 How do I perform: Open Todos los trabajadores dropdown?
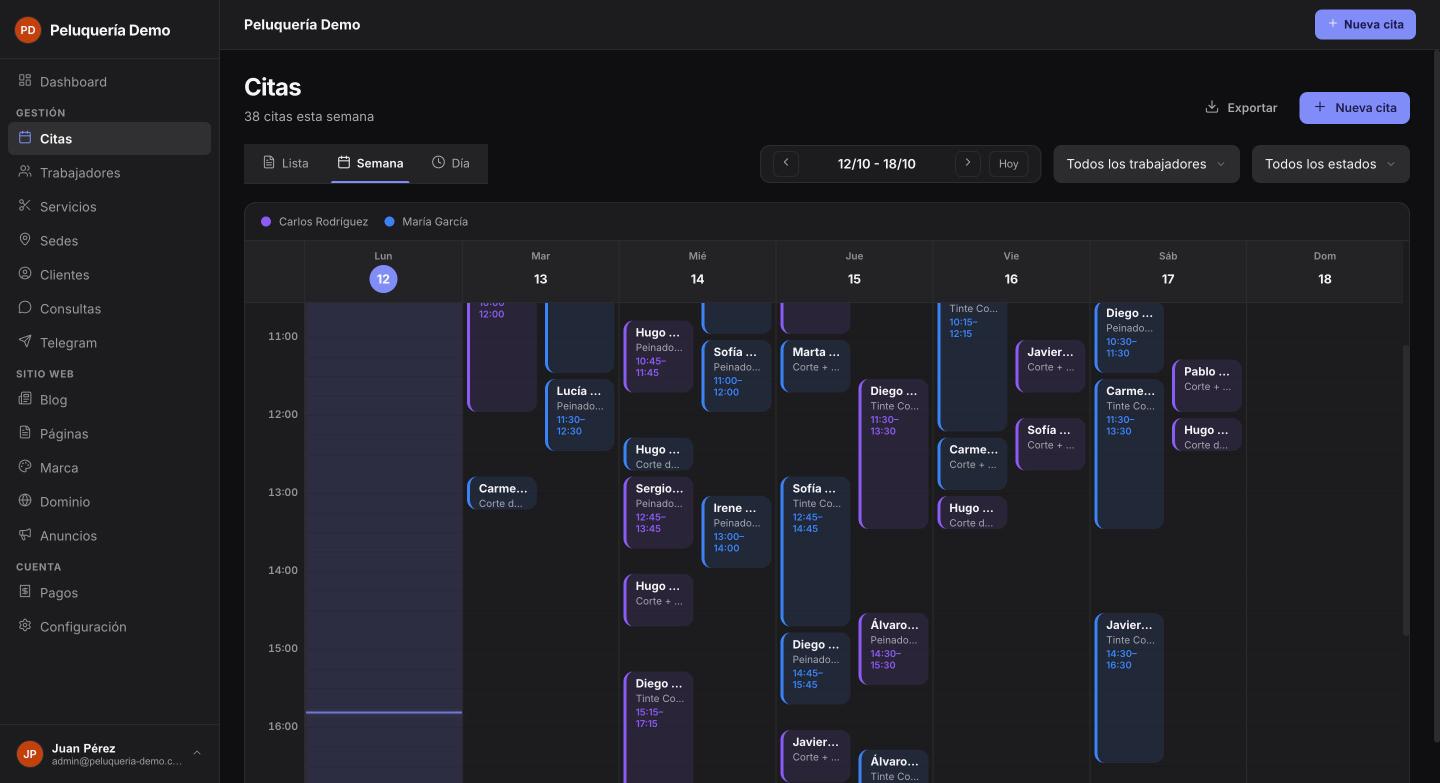(1146, 164)
